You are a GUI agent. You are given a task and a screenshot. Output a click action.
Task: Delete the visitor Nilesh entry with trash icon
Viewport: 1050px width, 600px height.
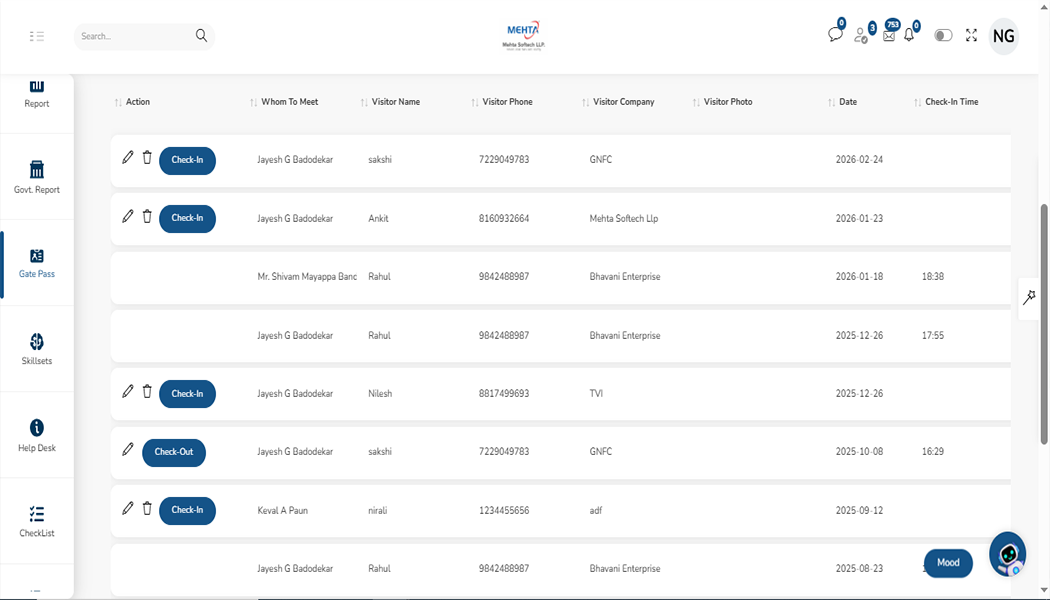coord(147,392)
